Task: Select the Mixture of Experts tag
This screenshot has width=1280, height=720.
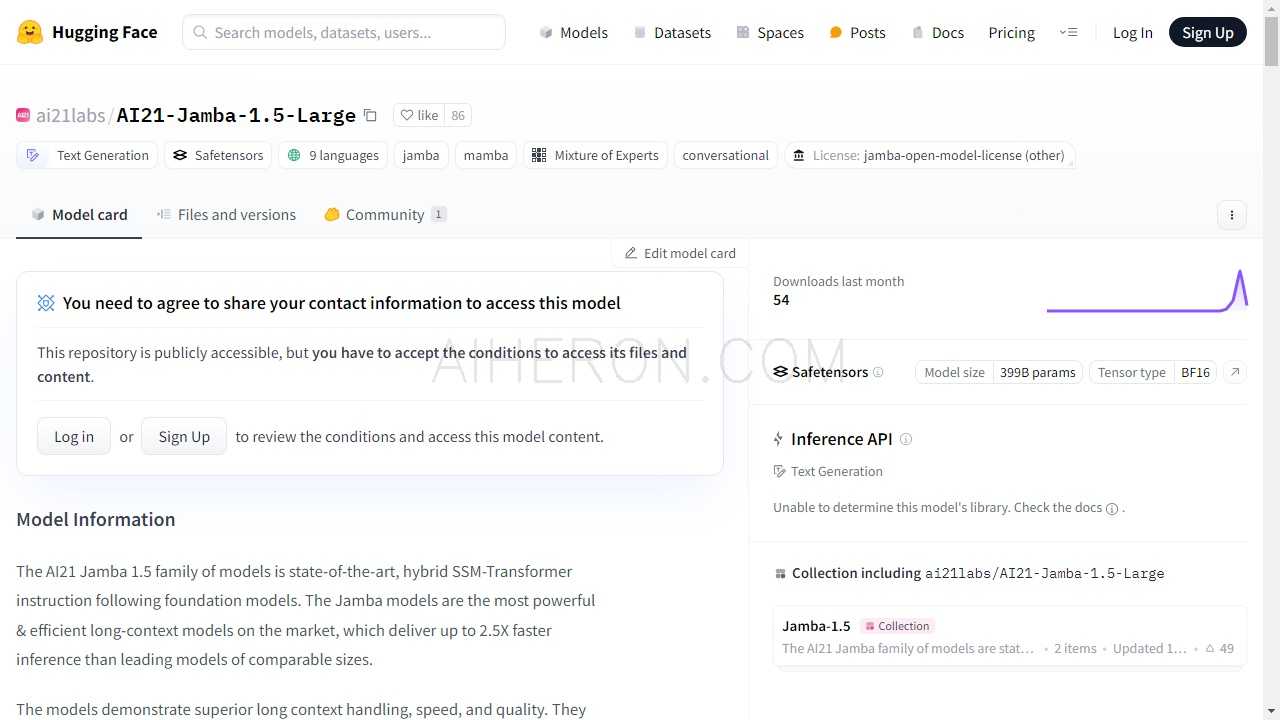Action: click(595, 155)
